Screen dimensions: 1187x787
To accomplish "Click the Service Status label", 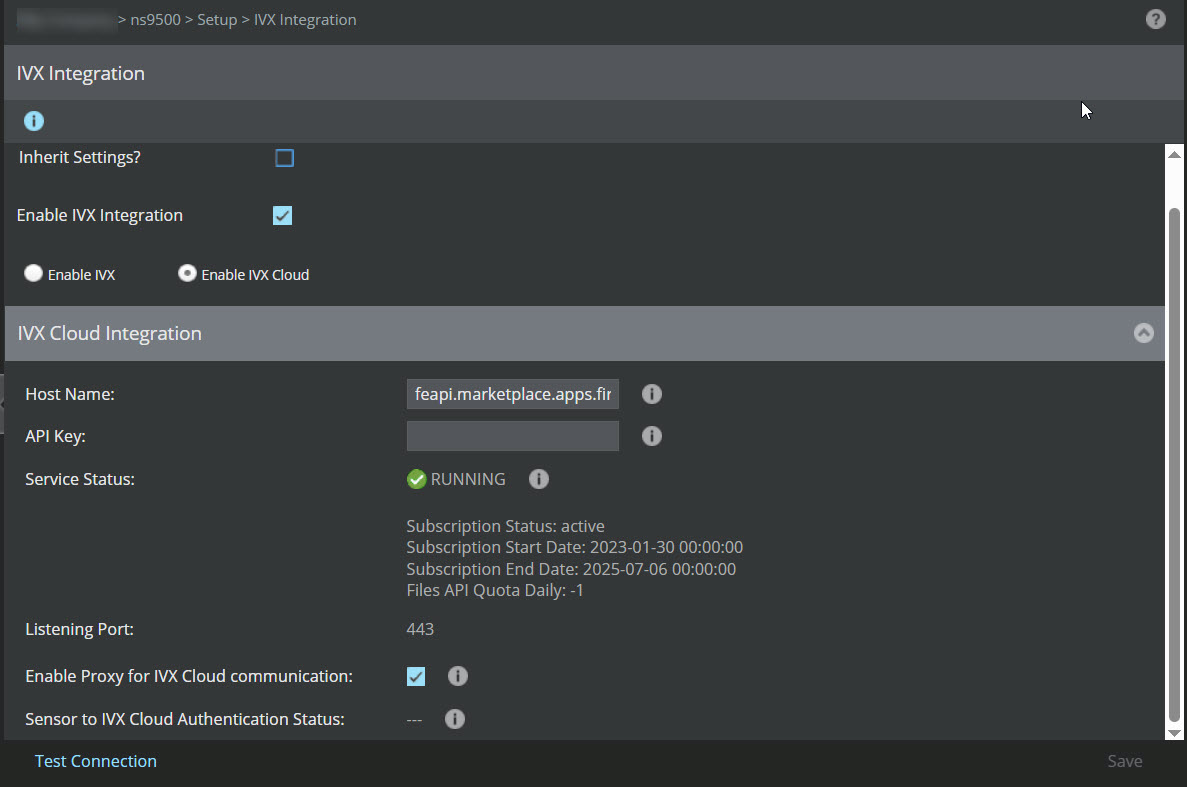I will (79, 479).
